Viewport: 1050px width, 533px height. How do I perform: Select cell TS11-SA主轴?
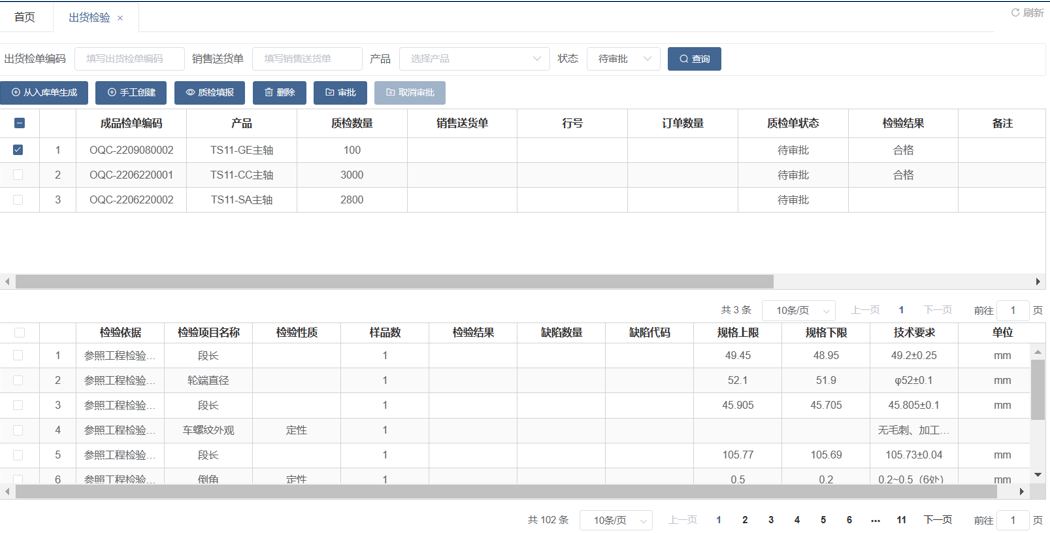pos(242,200)
